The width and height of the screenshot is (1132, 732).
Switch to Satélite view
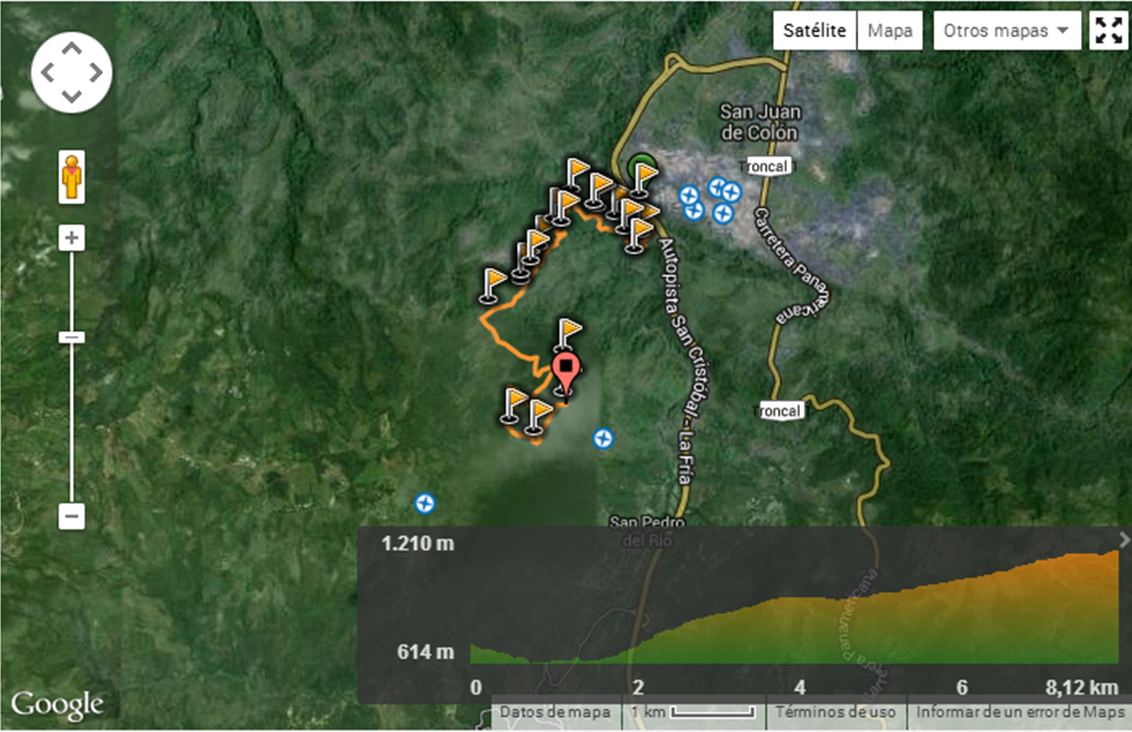(814, 30)
